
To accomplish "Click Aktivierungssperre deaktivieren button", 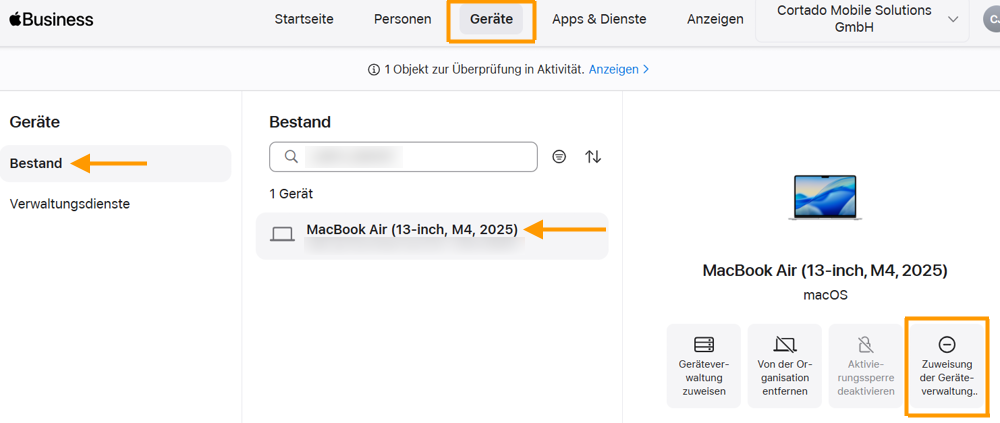I will (866, 366).
